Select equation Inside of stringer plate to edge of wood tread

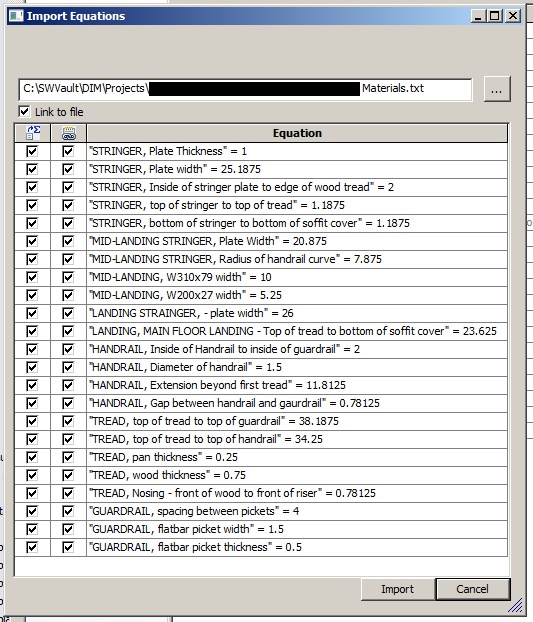[x=297, y=187]
